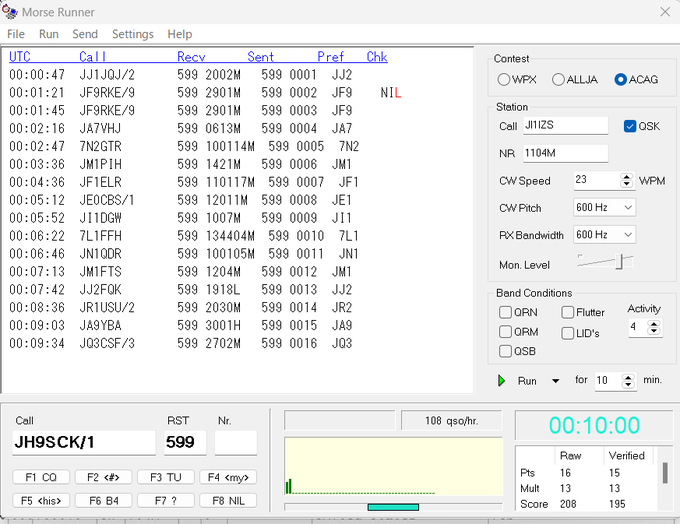This screenshot has width=680, height=524.
Task: Decrease run duration minutes with down arrow
Action: pyautogui.click(x=628, y=384)
